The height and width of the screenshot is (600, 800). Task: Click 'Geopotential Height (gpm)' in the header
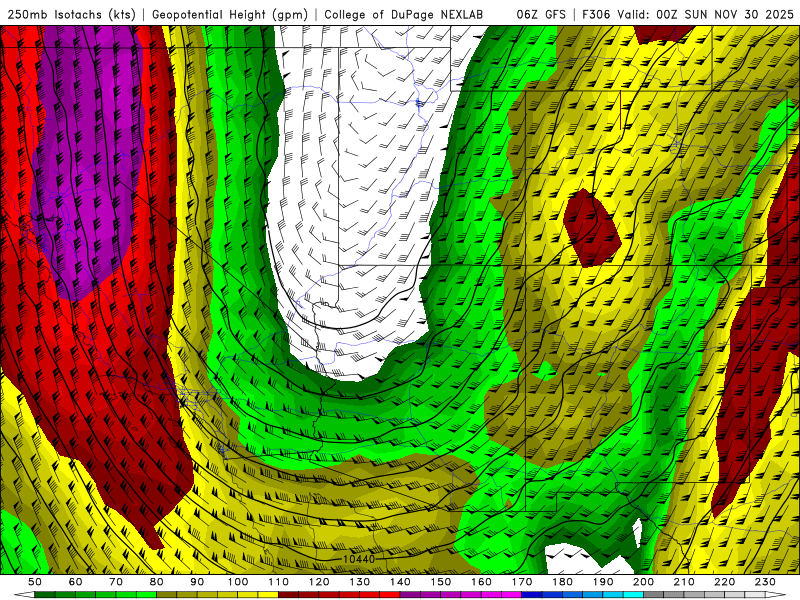[x=230, y=15]
